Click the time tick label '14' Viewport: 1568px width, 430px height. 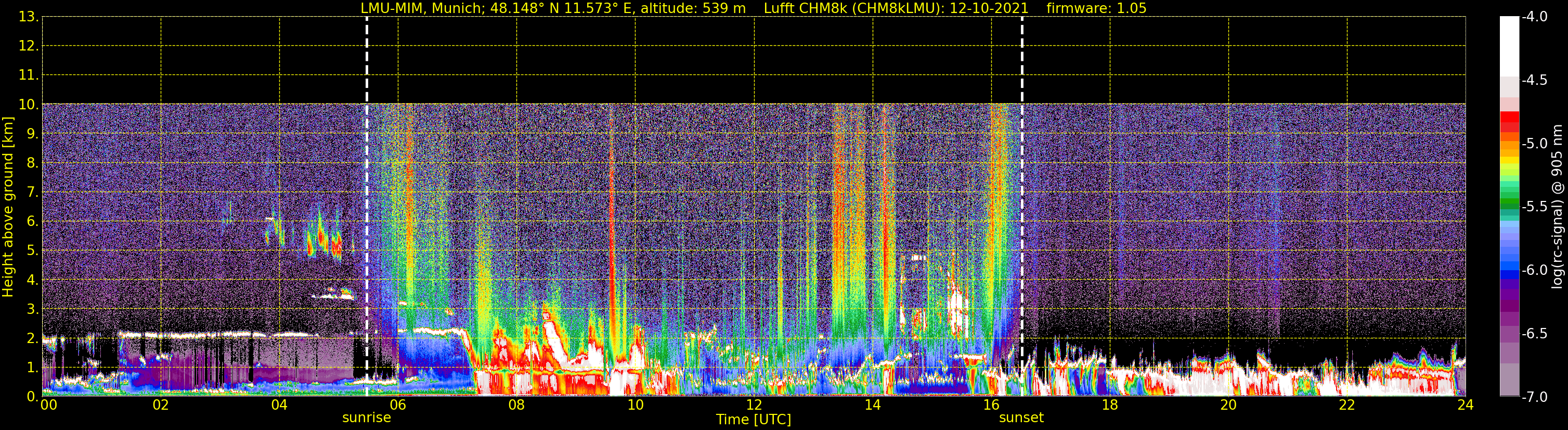873,405
